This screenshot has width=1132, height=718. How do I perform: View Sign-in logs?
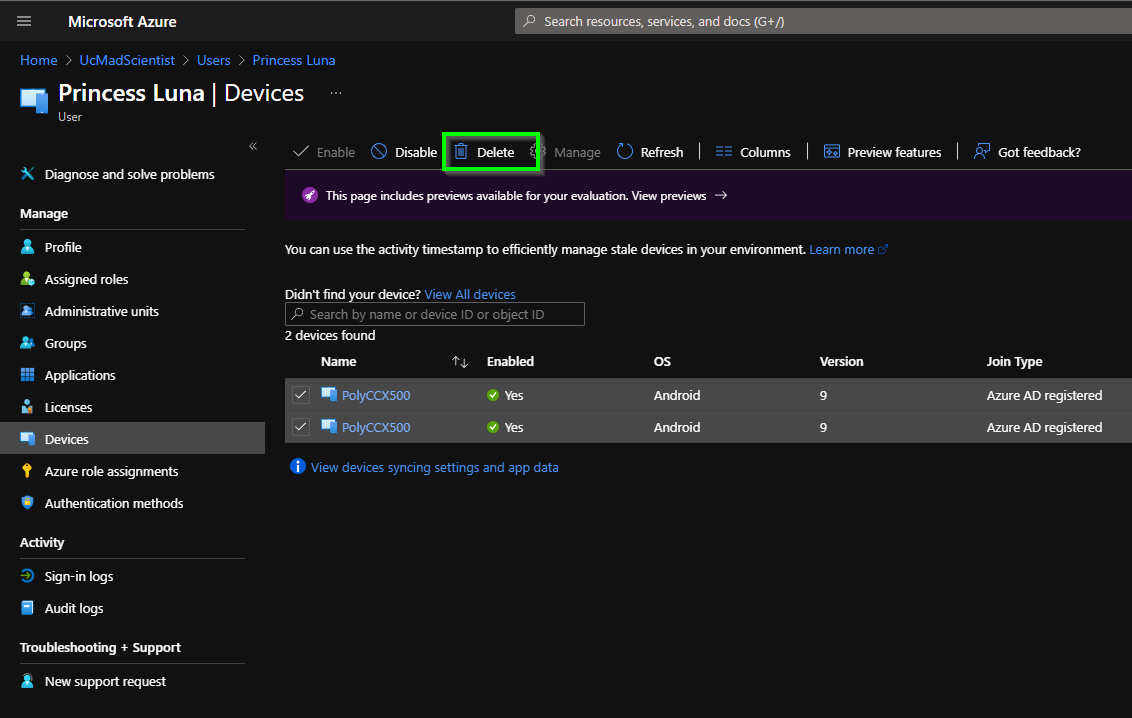(x=79, y=576)
